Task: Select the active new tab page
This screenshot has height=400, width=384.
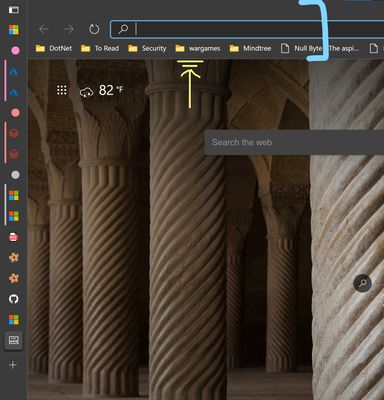Action: [x=13, y=340]
